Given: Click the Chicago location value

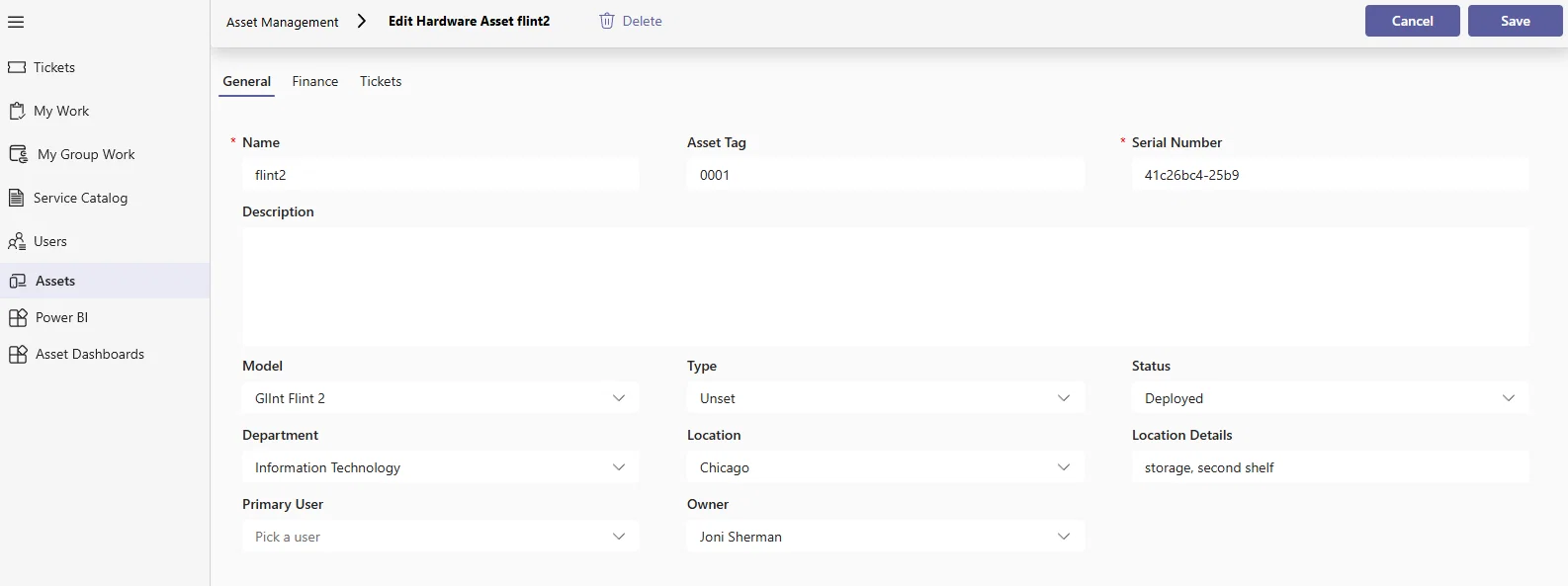Looking at the screenshot, I should point(725,467).
